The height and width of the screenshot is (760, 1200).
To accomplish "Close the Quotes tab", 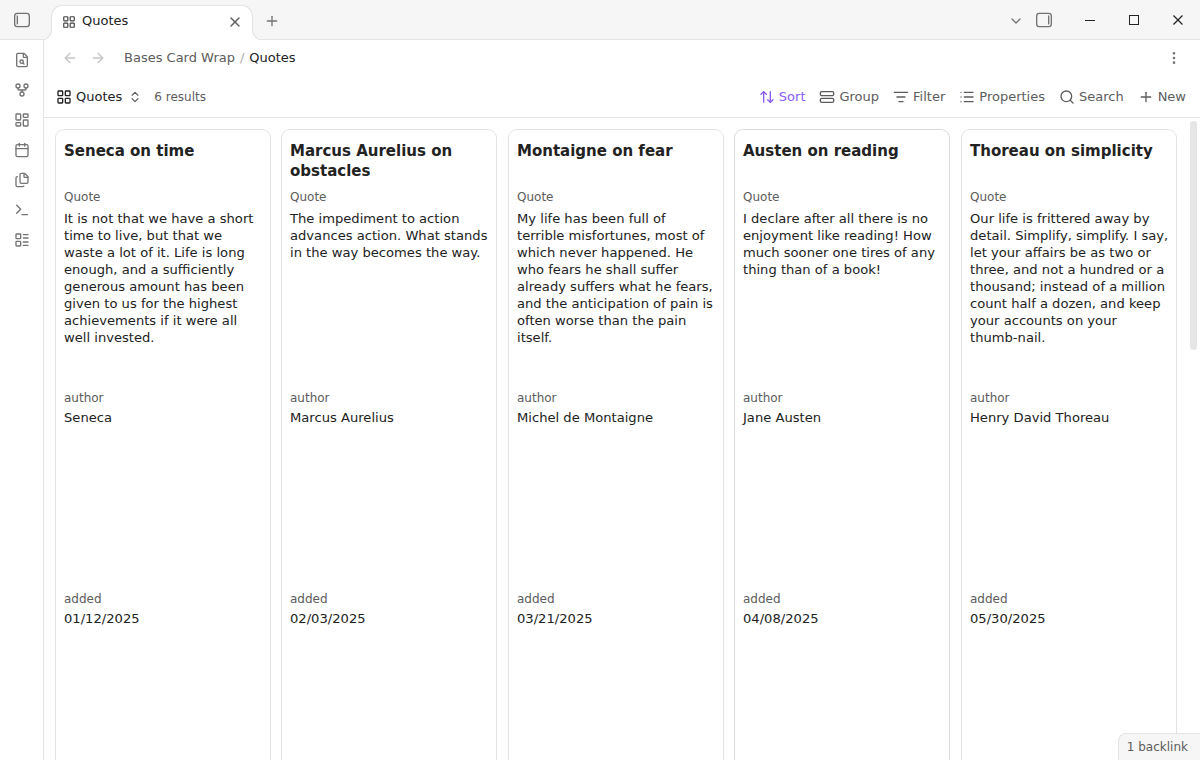I will point(235,21).
